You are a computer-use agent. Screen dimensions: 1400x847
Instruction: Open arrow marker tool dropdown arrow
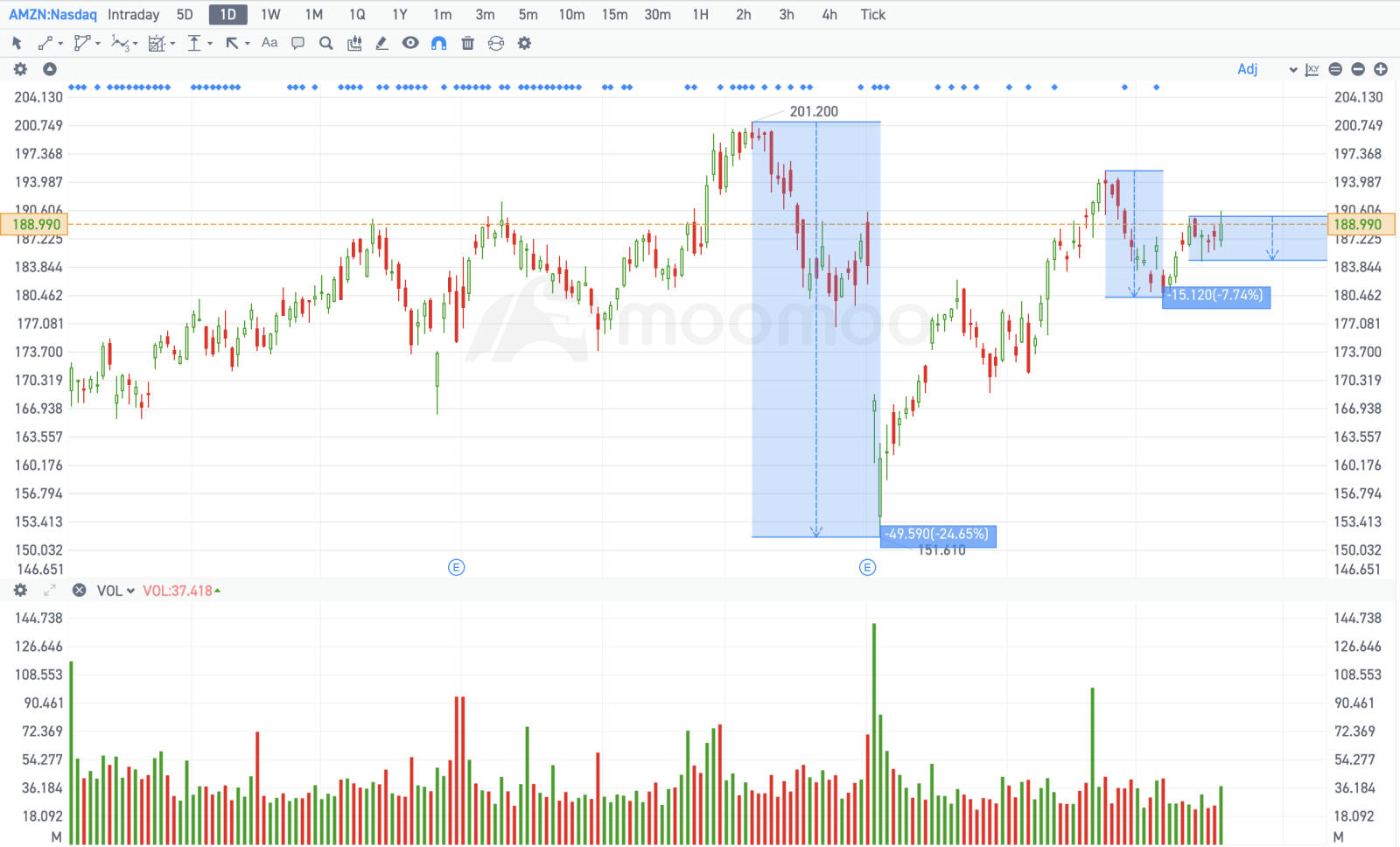tap(248, 44)
